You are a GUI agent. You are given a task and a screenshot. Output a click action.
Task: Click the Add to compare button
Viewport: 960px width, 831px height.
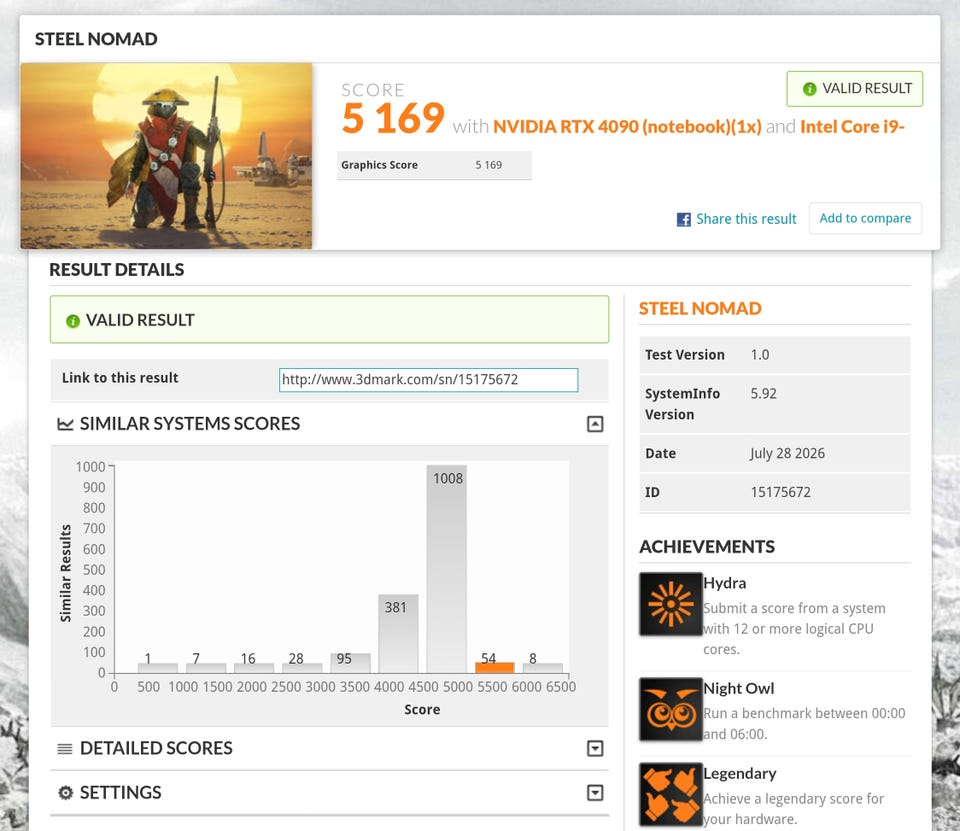tap(865, 218)
